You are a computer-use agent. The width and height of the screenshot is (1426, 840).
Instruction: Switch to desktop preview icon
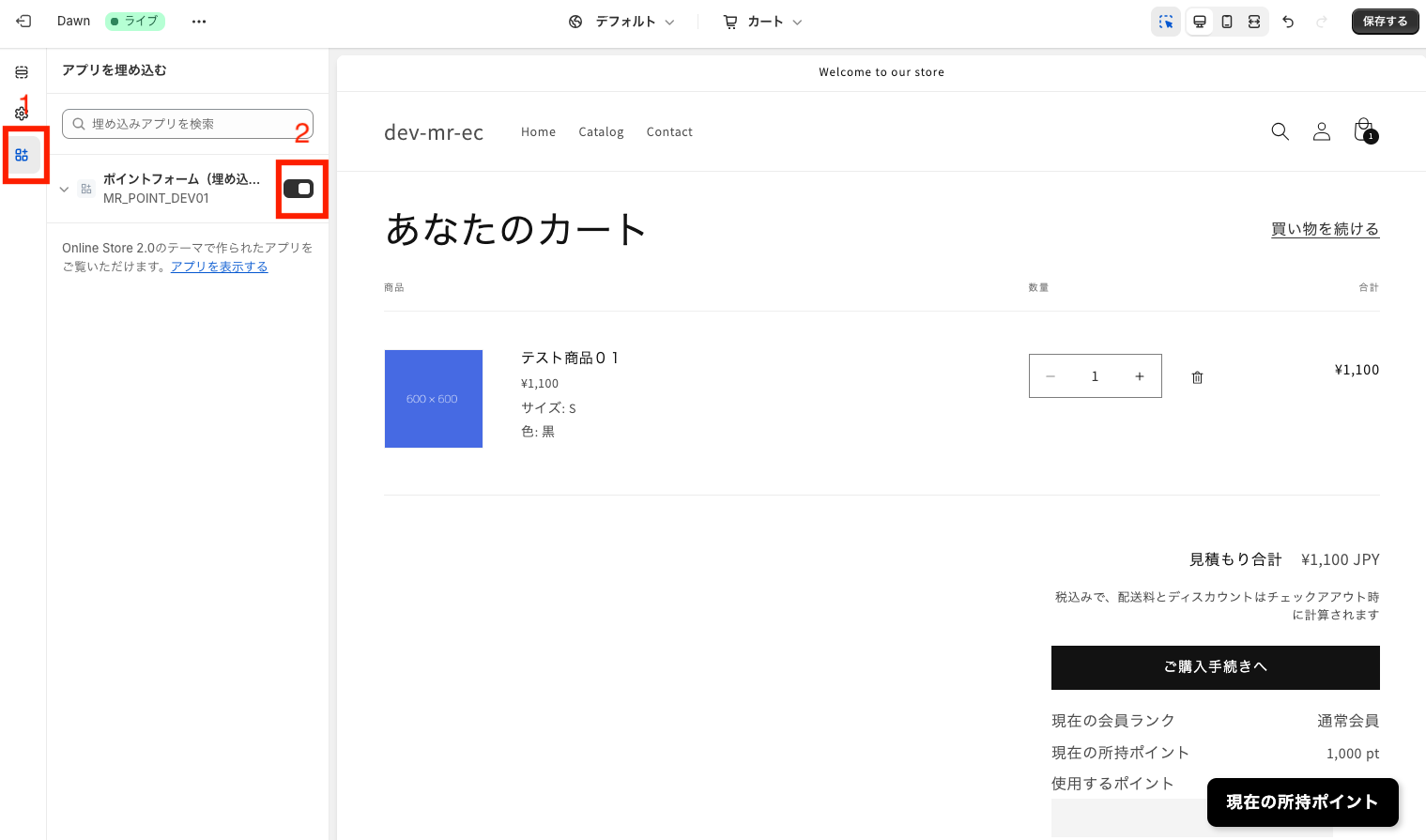(1200, 22)
